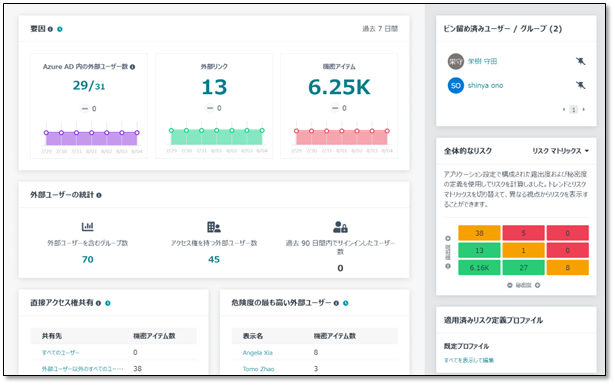The height and width of the screenshot is (385, 615).
Task: Click the groups chart icon above 70
Action: click(x=87, y=227)
